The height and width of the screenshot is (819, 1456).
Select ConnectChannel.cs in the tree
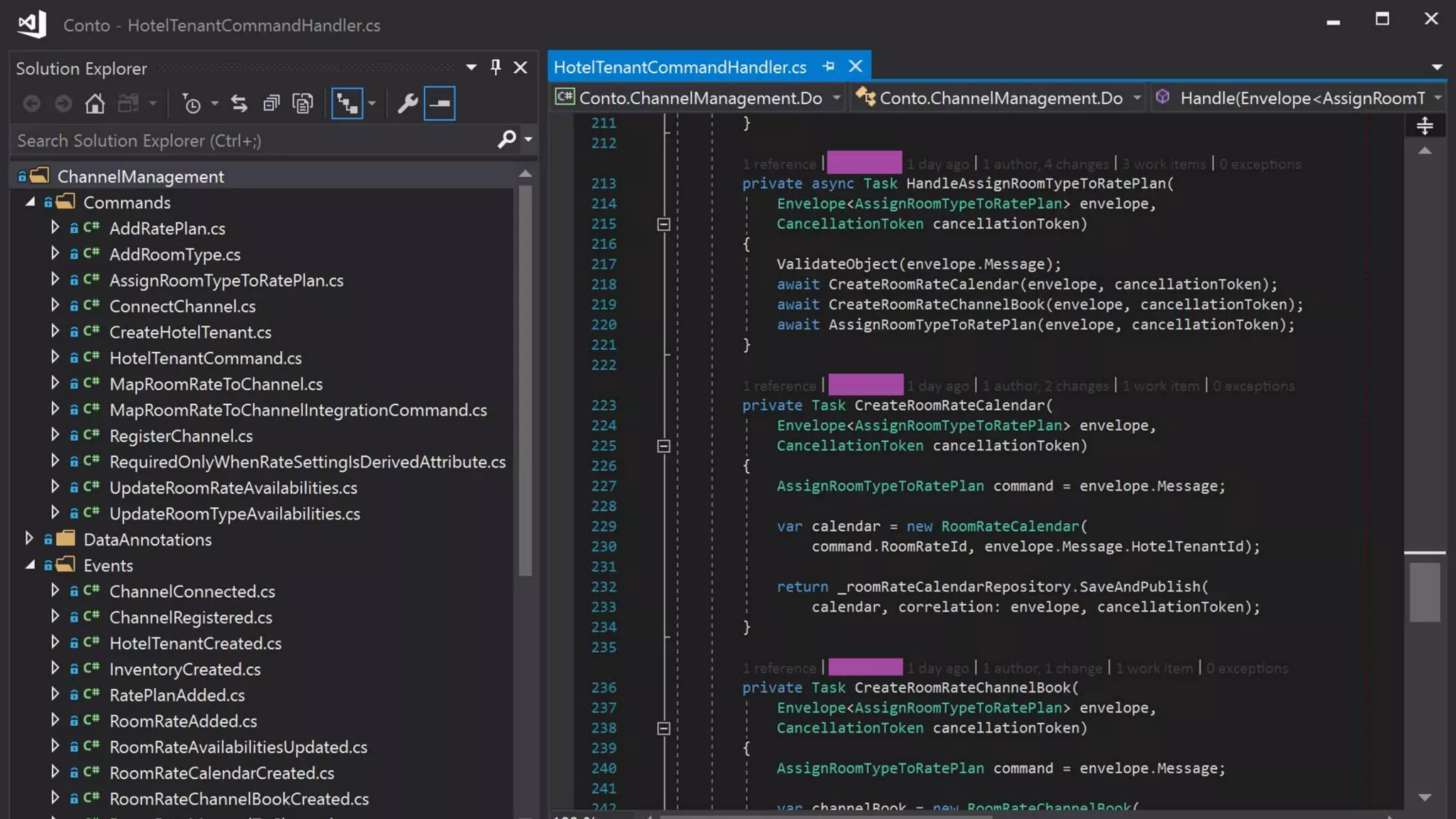[x=182, y=306]
